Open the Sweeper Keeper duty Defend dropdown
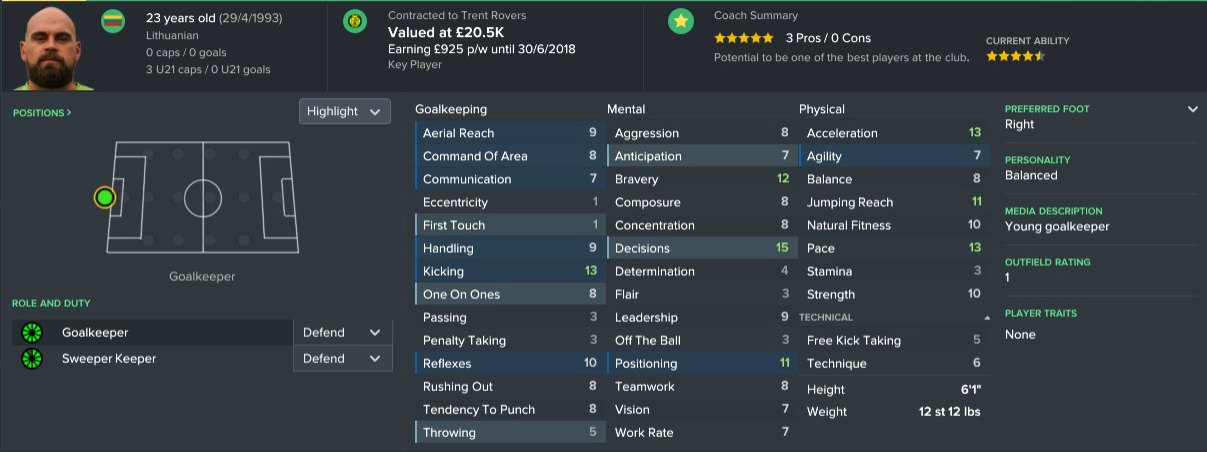Image resolution: width=1207 pixels, height=452 pixels. (342, 358)
